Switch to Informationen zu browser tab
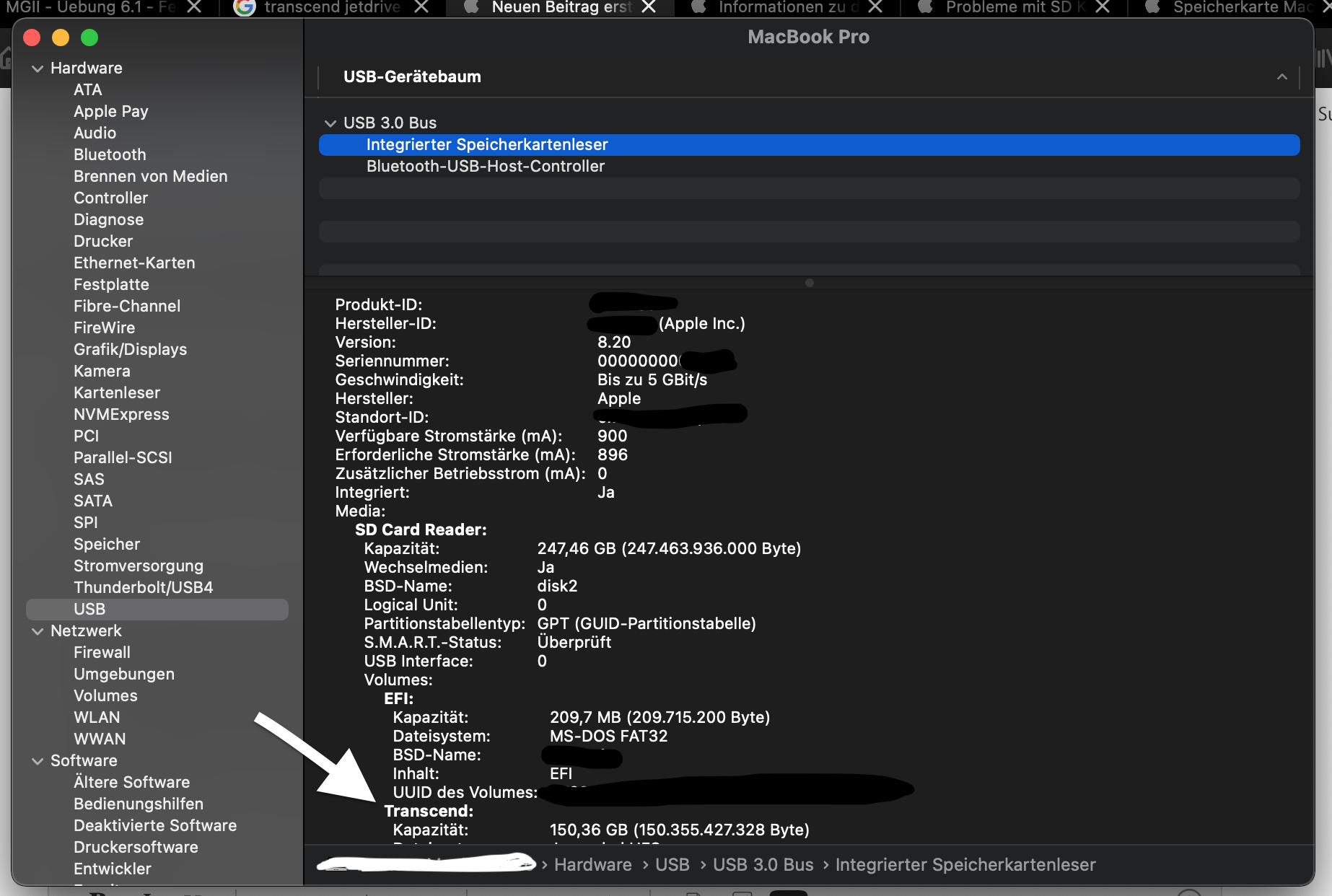 point(789,8)
